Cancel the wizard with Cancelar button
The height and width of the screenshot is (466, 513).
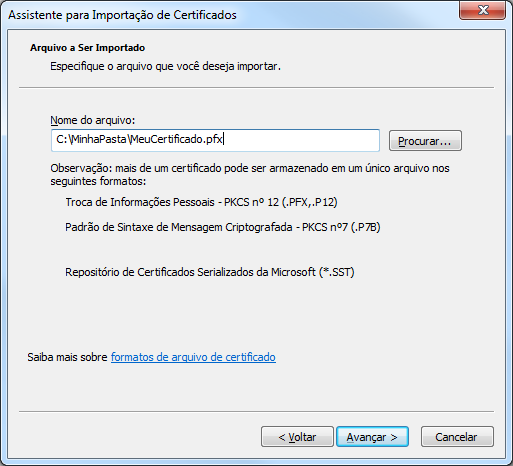457,437
